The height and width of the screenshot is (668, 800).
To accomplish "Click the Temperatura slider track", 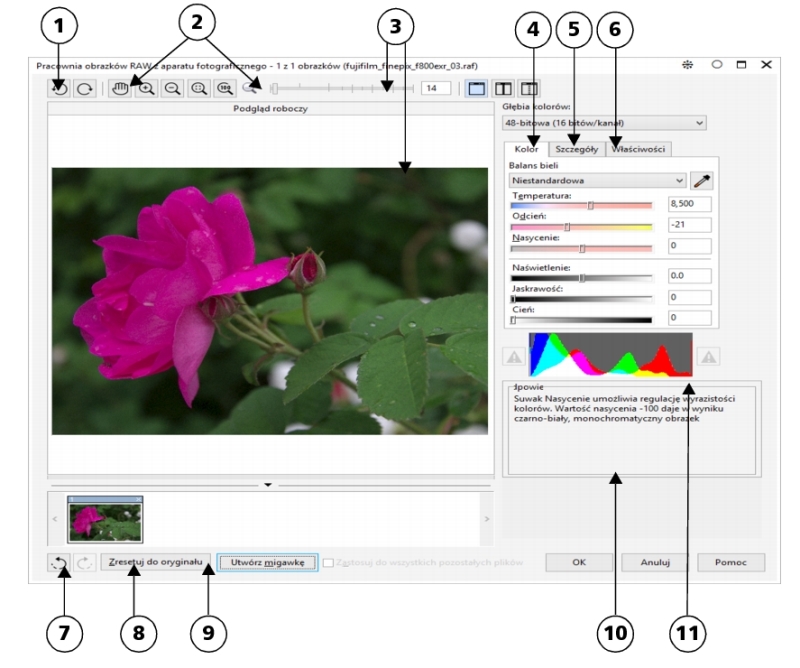I will pos(580,204).
